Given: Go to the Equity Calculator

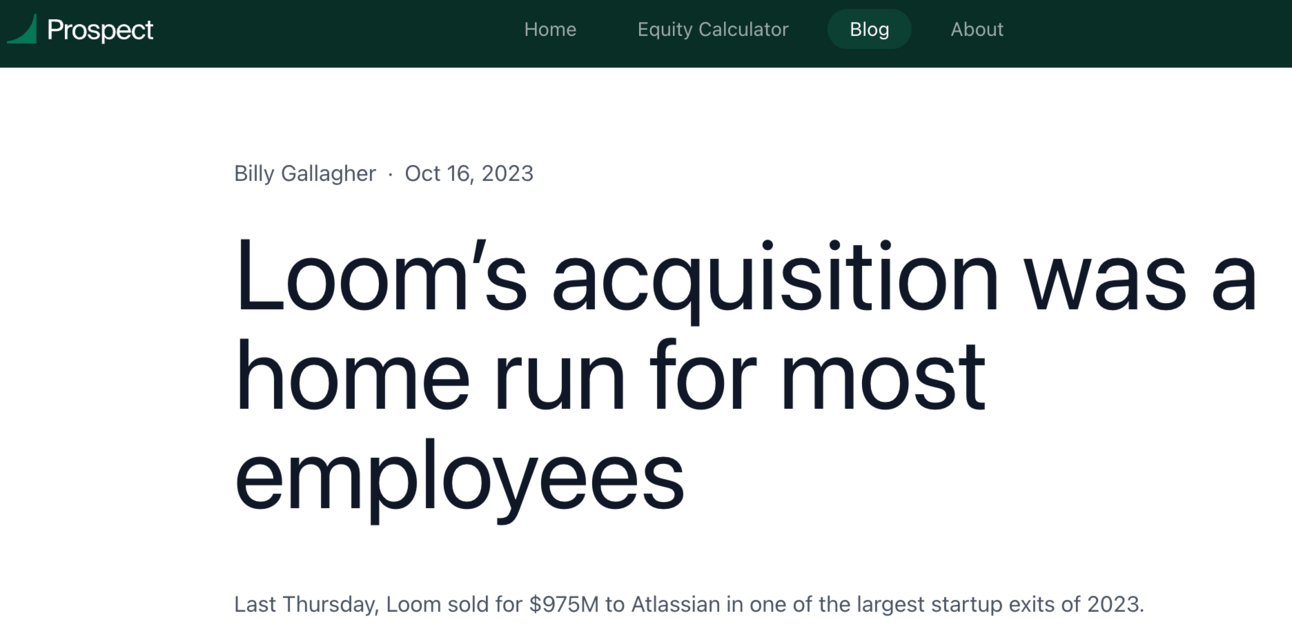Looking at the screenshot, I should (713, 29).
